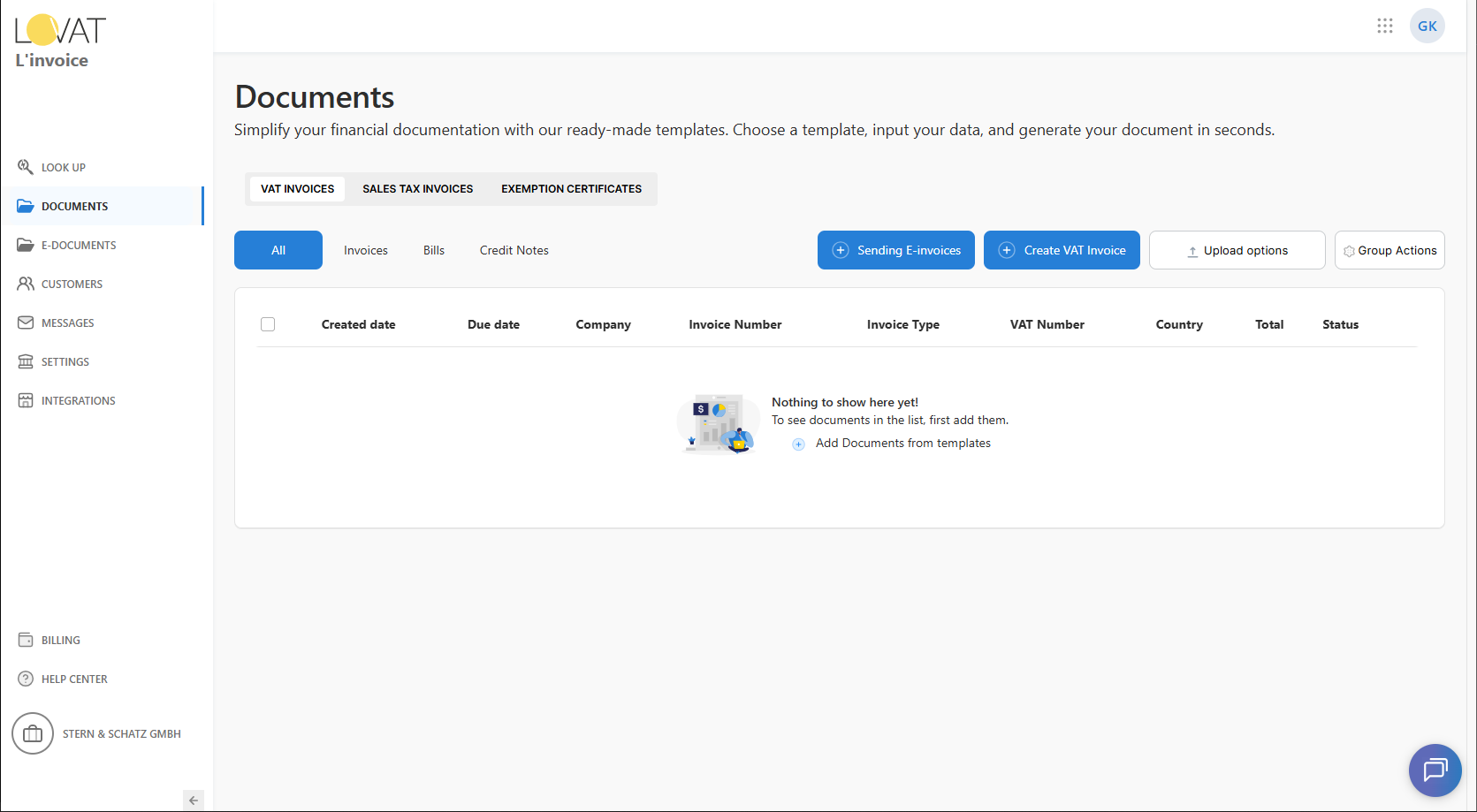Click the Billing wallet icon
Image resolution: width=1477 pixels, height=812 pixels.
pyautogui.click(x=26, y=640)
